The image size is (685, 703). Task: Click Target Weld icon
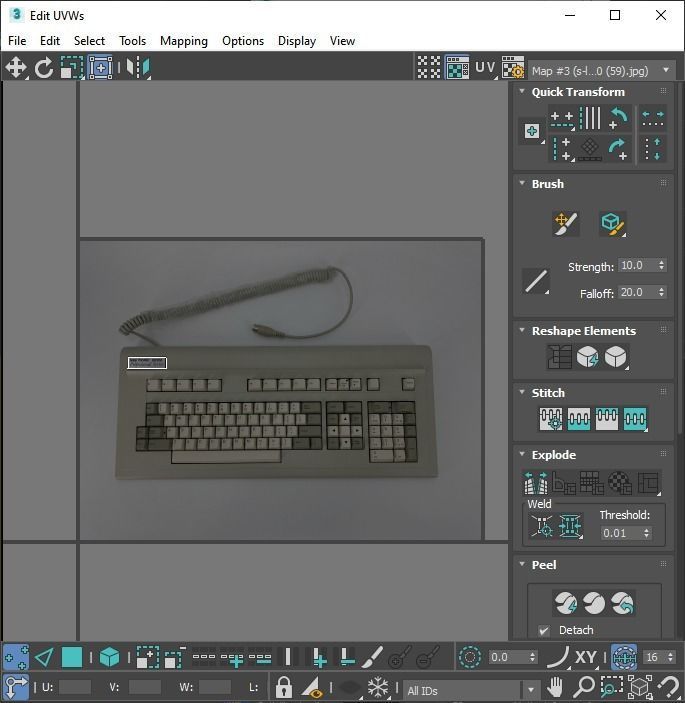coord(542,526)
